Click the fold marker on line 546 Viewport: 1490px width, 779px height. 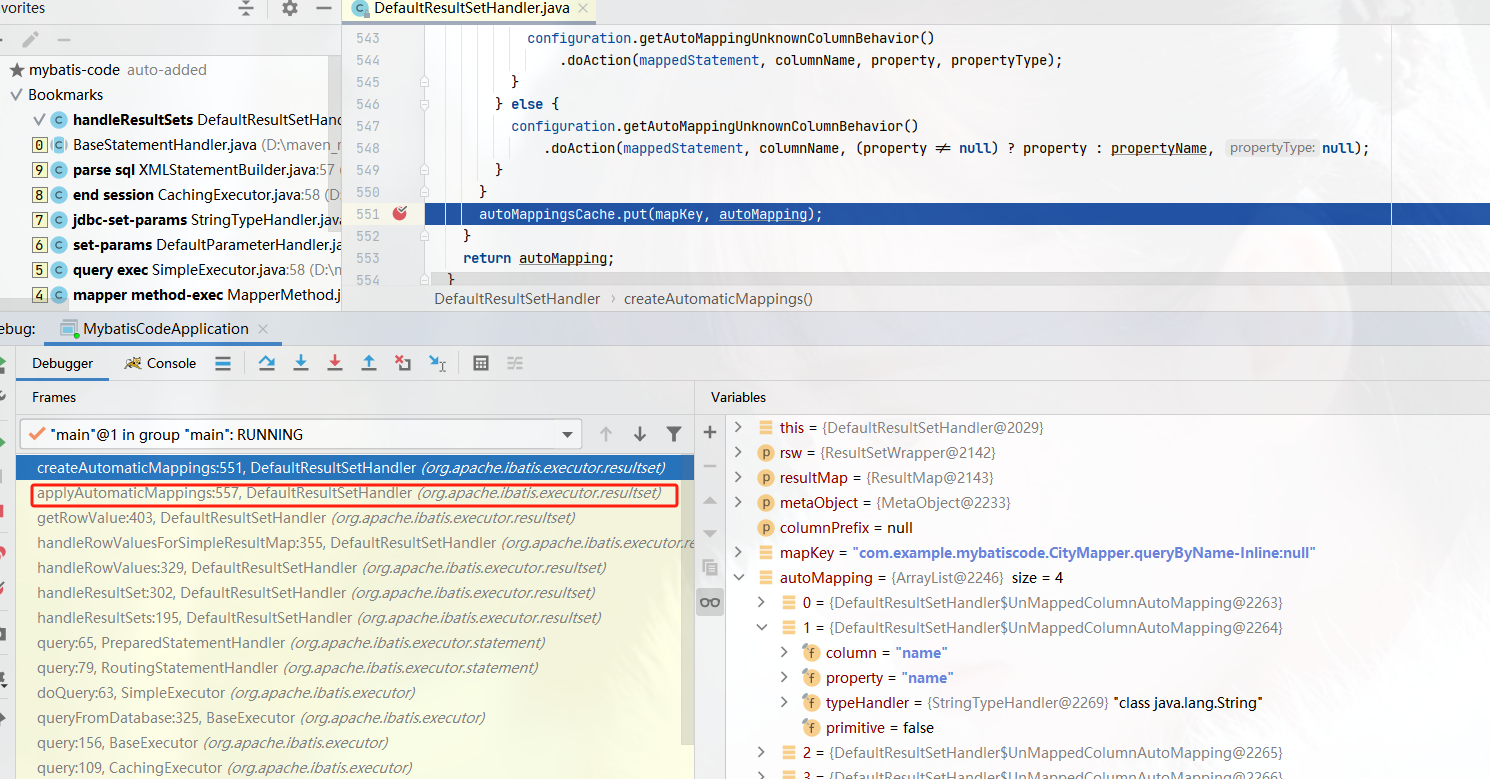pyautogui.click(x=424, y=104)
